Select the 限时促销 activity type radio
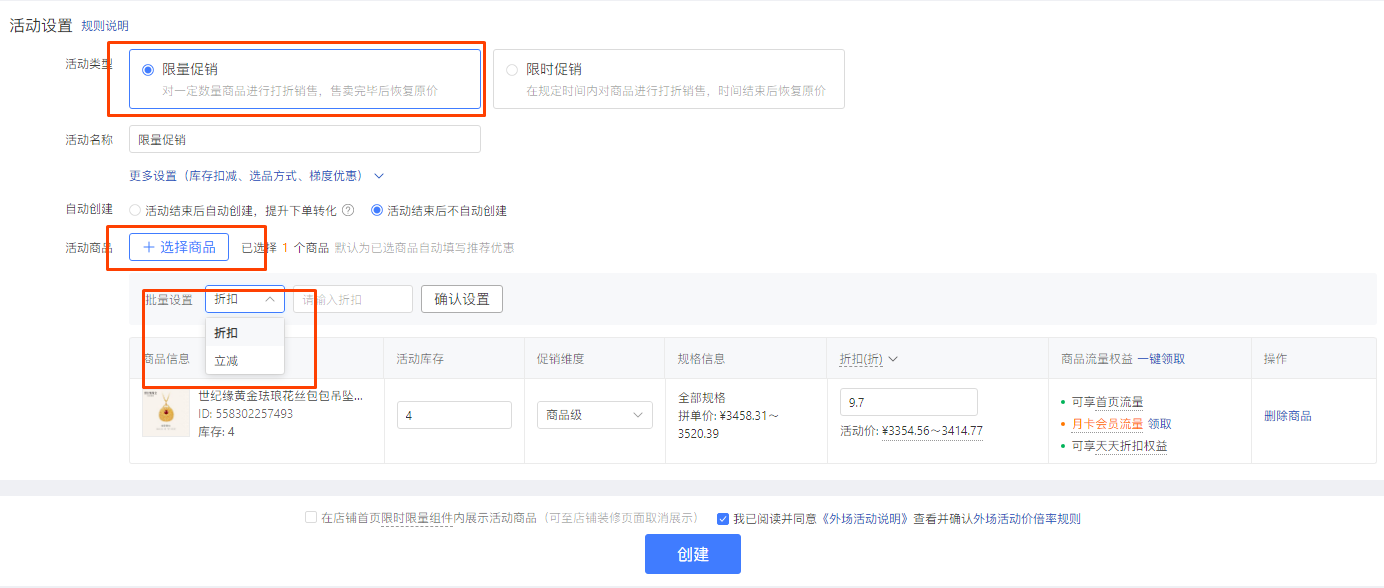The width and height of the screenshot is (1384, 588). [x=512, y=70]
